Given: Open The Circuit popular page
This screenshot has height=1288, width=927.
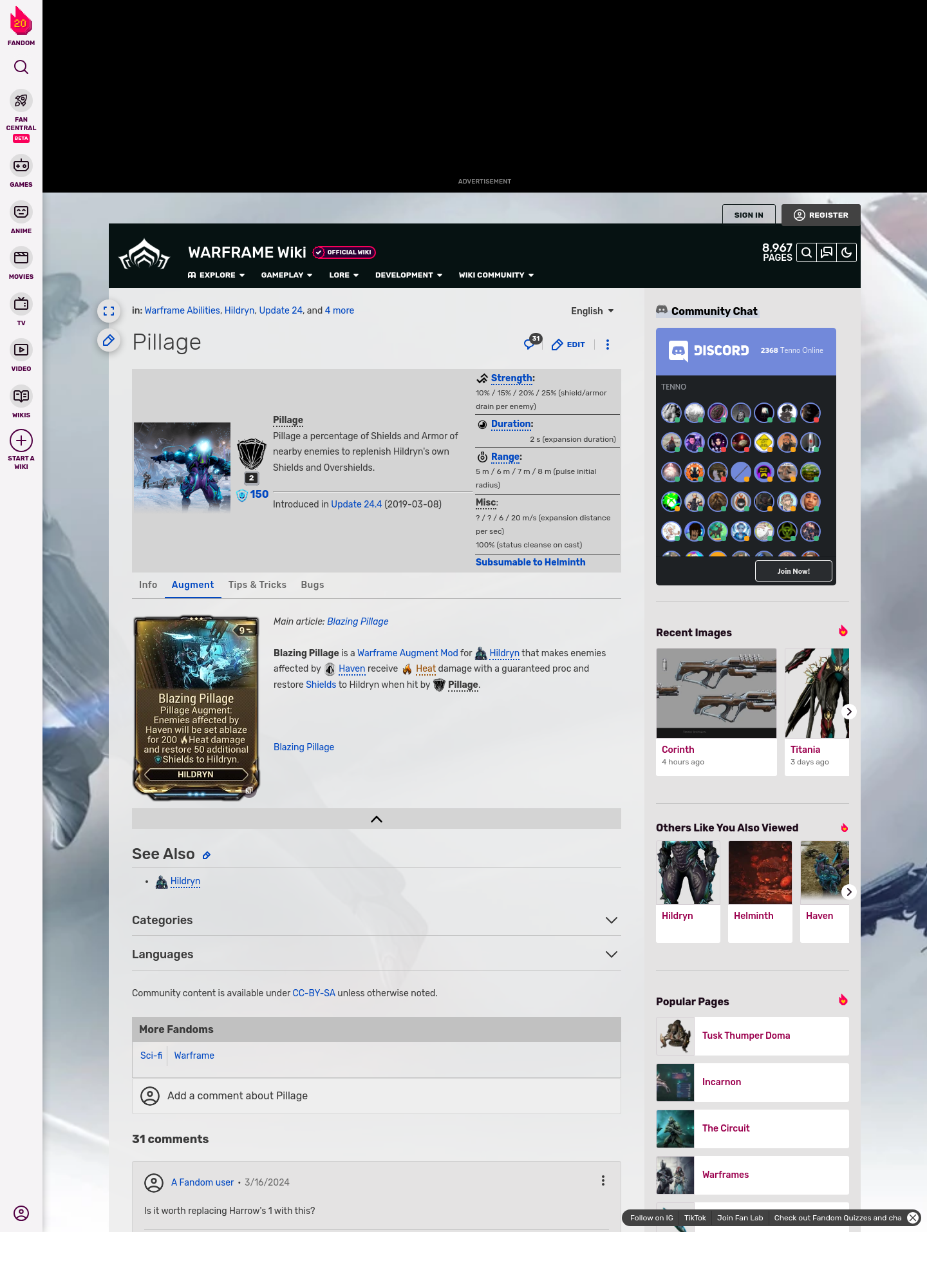Looking at the screenshot, I should [753, 1128].
